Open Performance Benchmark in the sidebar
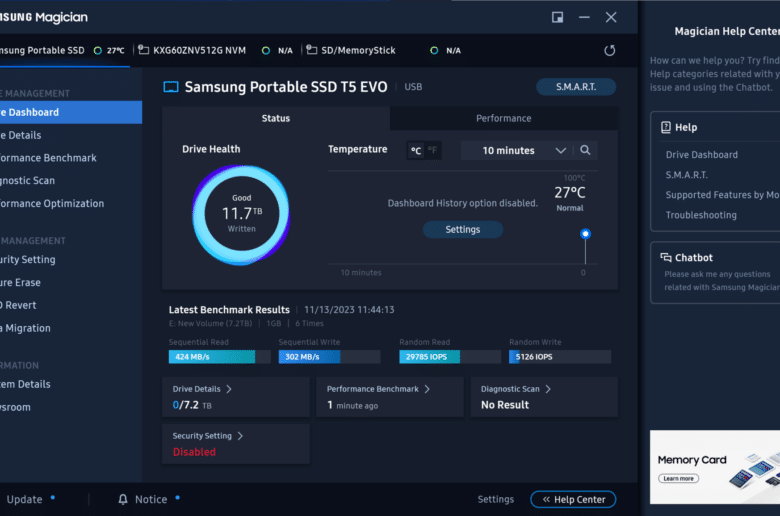Image resolution: width=780 pixels, height=516 pixels. coord(71,158)
